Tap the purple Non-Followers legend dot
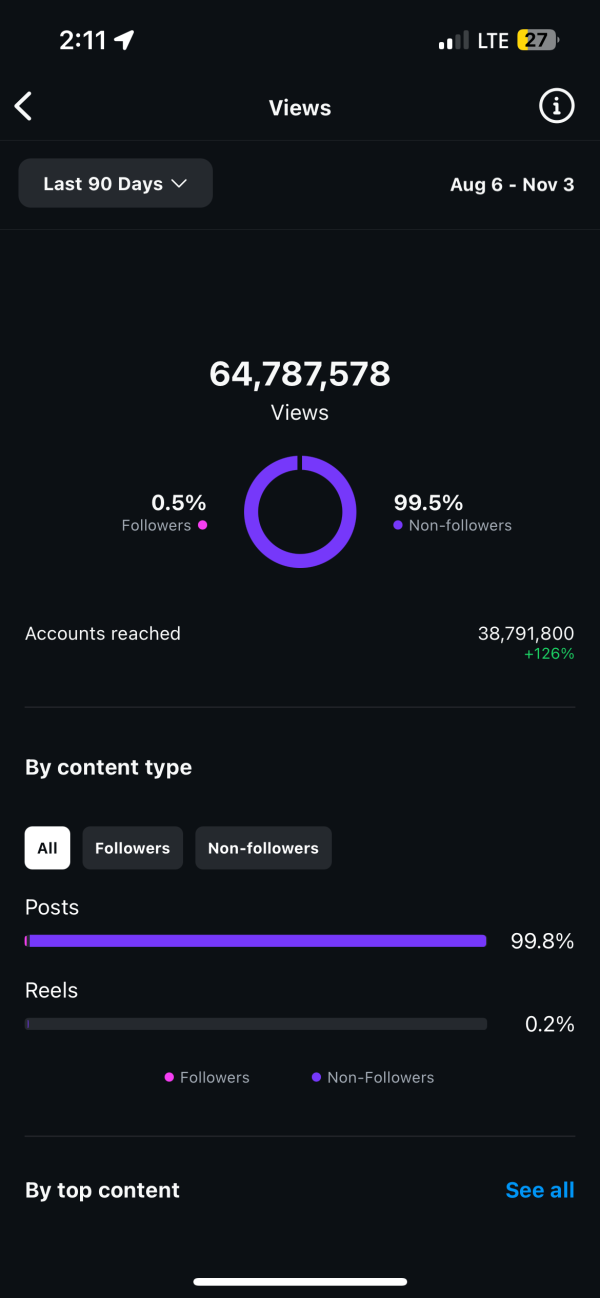This screenshot has width=600, height=1298. 316,1077
